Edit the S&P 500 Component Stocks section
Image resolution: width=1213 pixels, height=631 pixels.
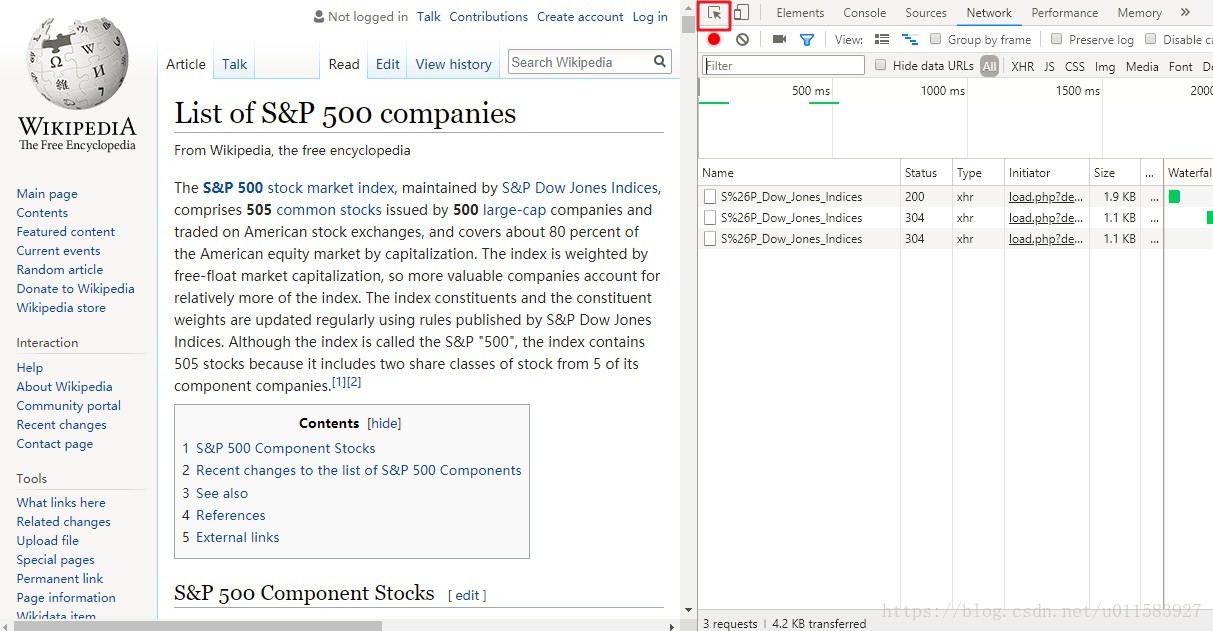click(x=467, y=595)
